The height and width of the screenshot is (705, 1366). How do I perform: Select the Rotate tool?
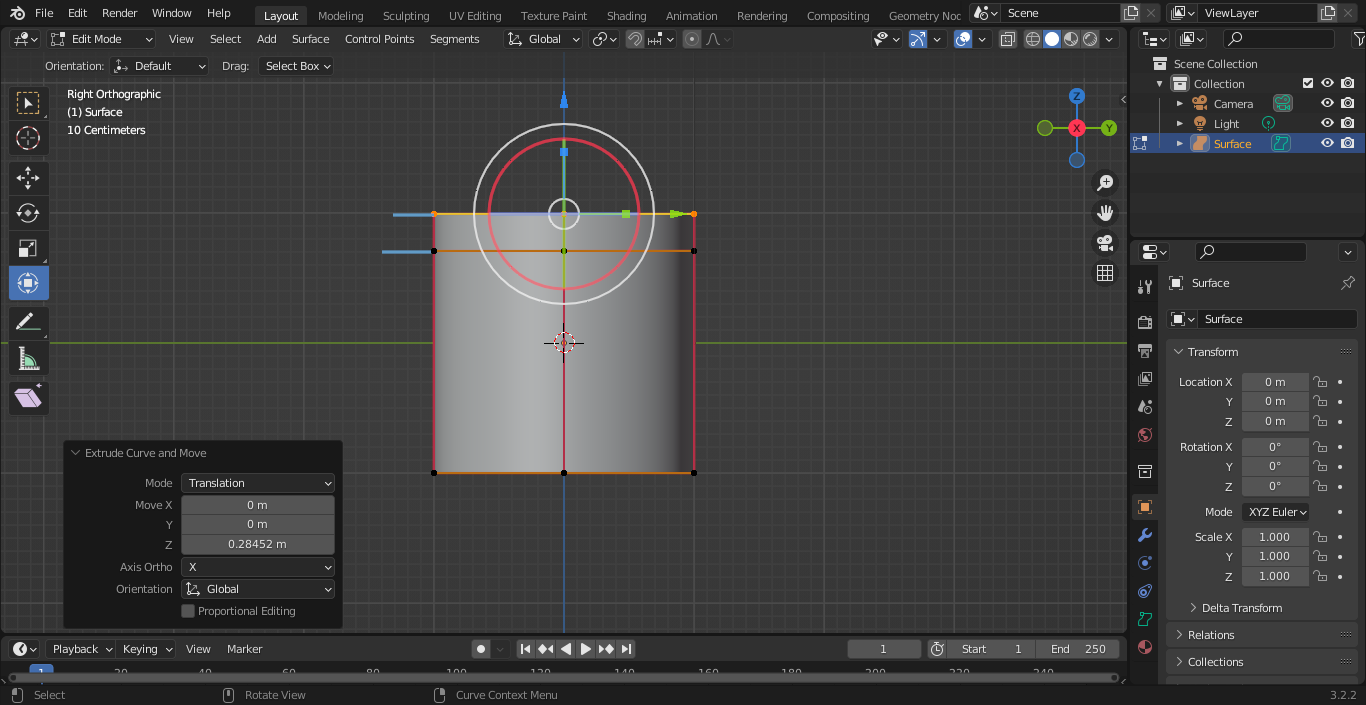tap(28, 213)
